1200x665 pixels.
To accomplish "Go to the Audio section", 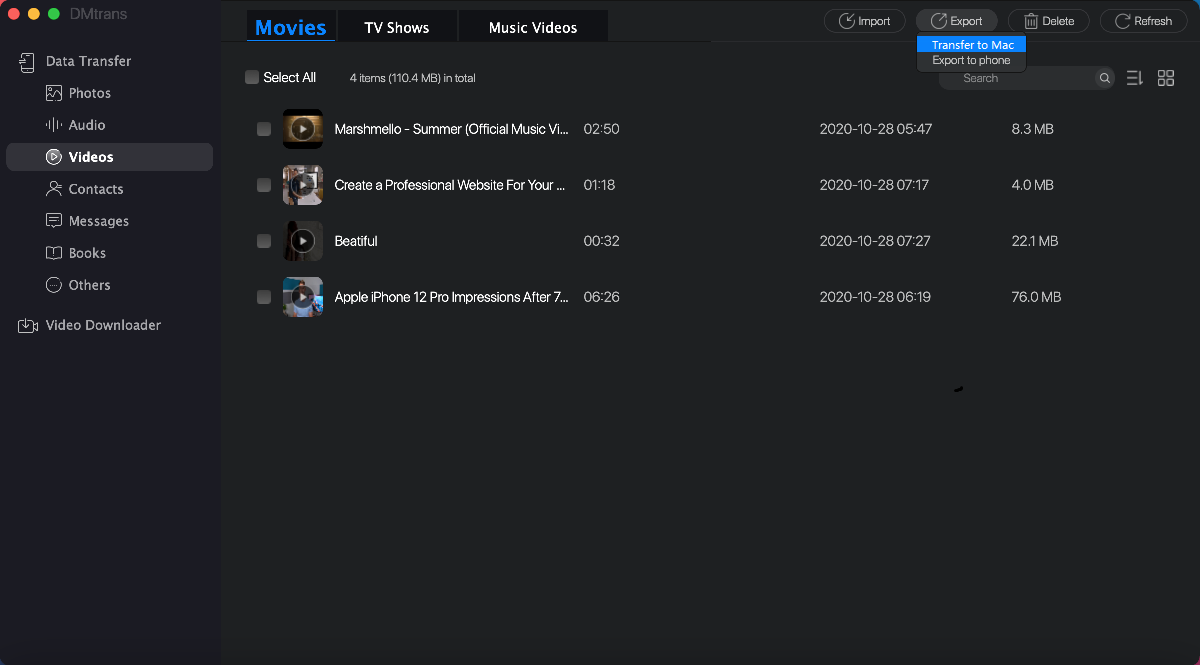I will click(86, 125).
